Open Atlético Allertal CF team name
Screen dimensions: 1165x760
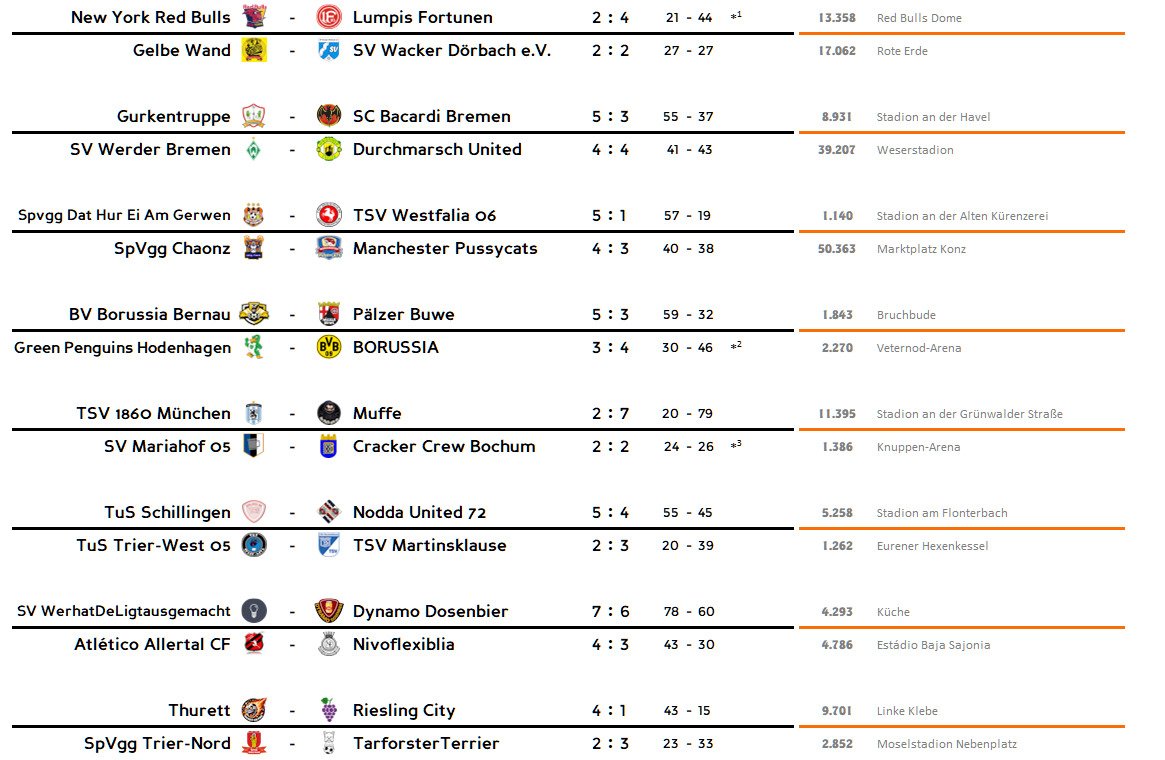152,645
